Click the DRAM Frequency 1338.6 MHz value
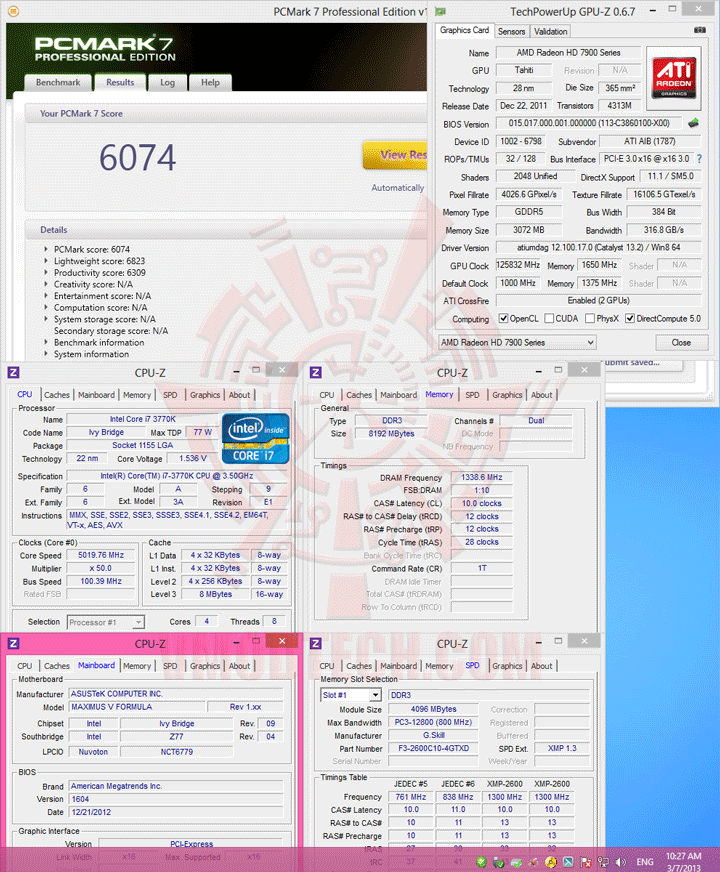 [481, 477]
